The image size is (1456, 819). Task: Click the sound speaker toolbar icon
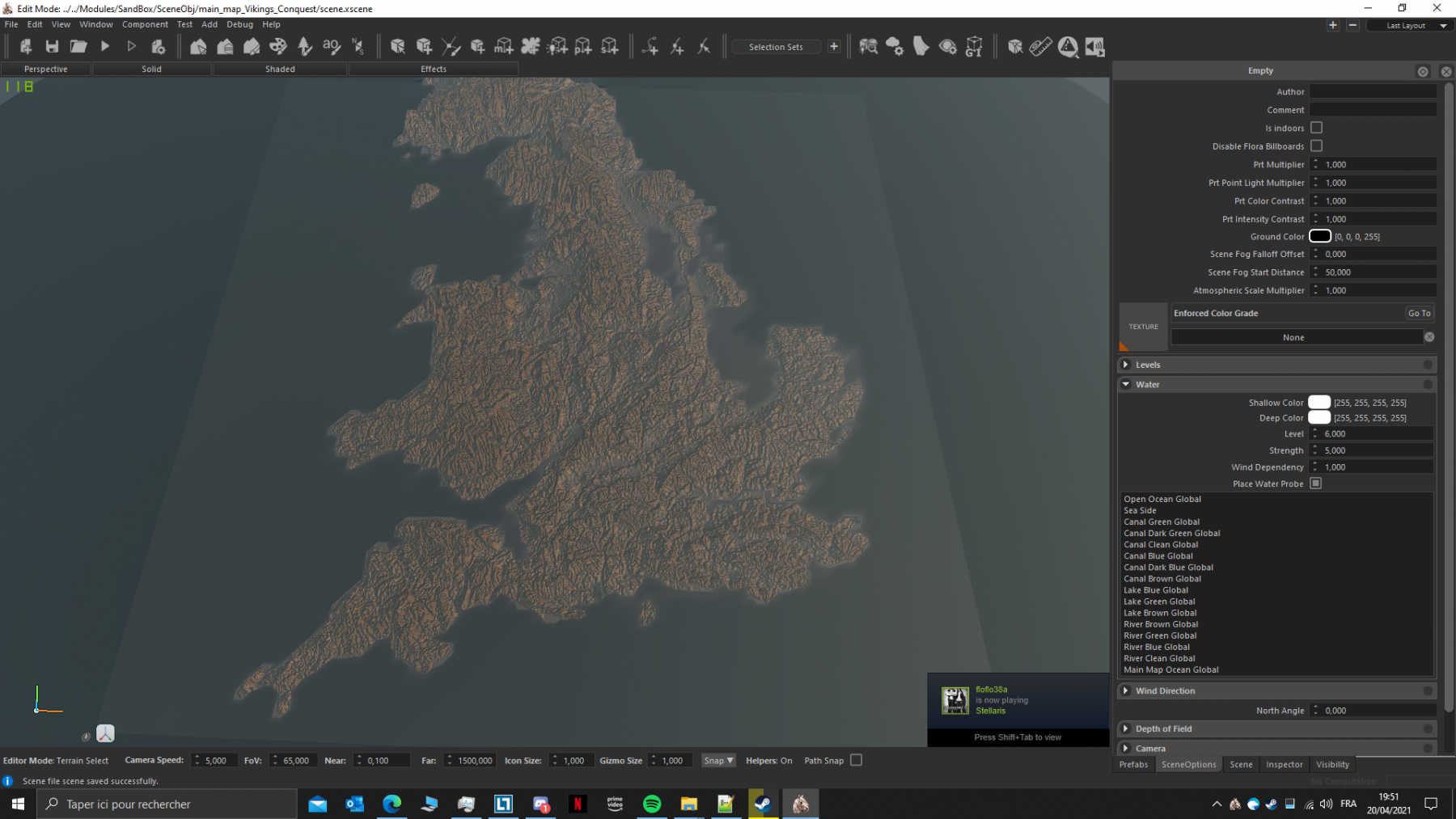point(1094,47)
